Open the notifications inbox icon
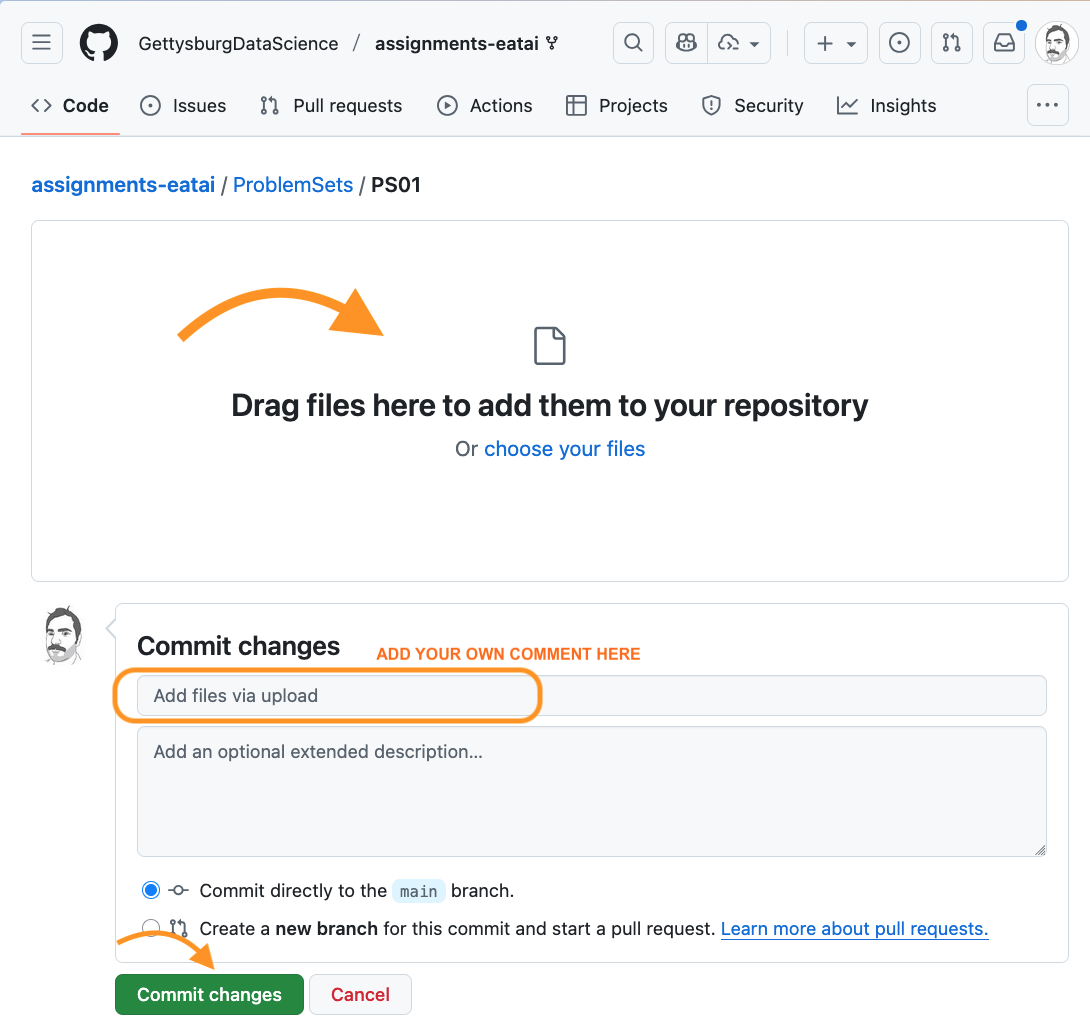The image size is (1090, 1024). point(1003,43)
